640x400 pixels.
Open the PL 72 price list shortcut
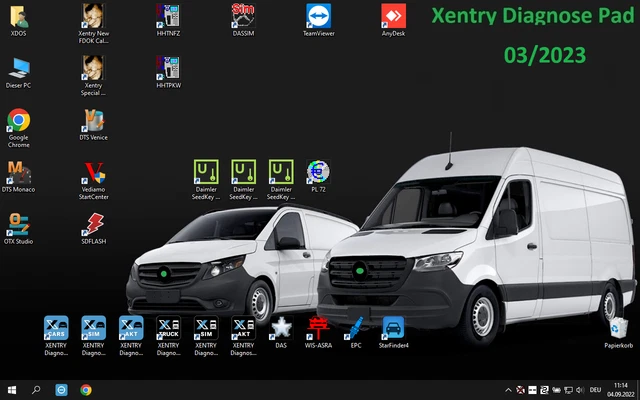(x=318, y=176)
